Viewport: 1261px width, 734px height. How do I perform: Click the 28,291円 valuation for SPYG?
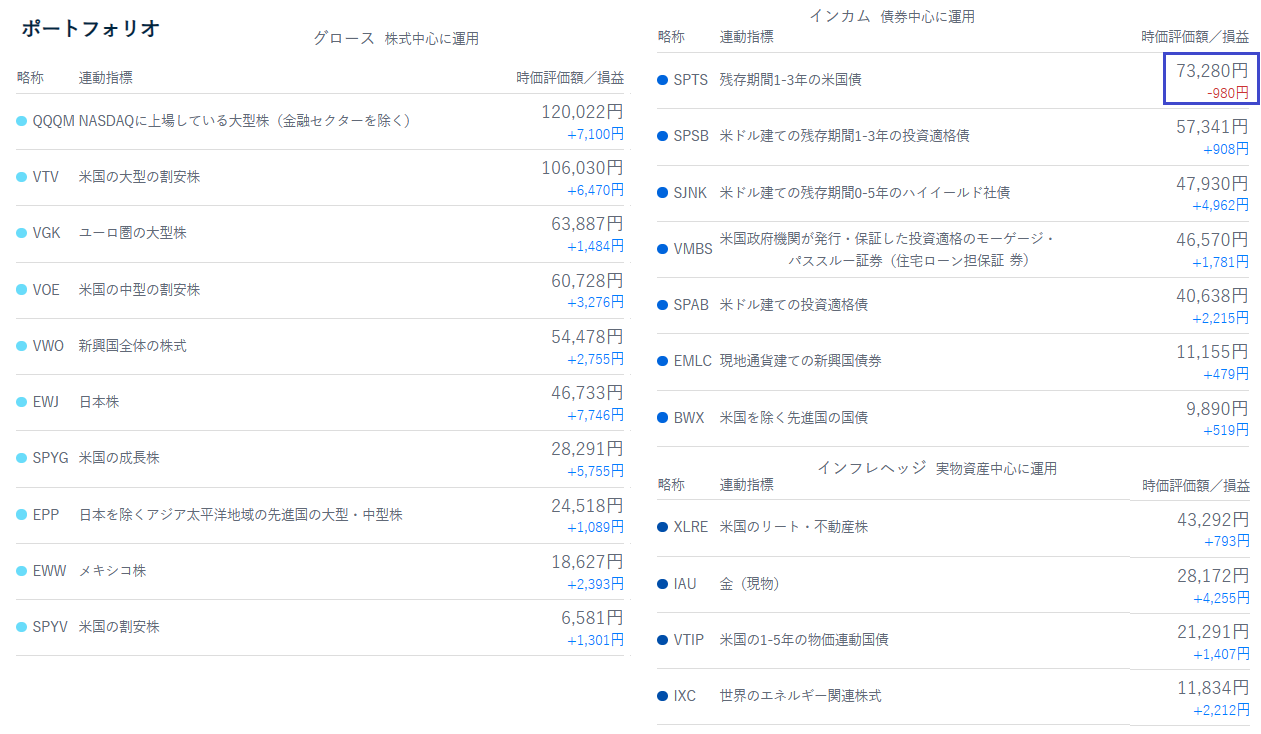[x=587, y=449]
